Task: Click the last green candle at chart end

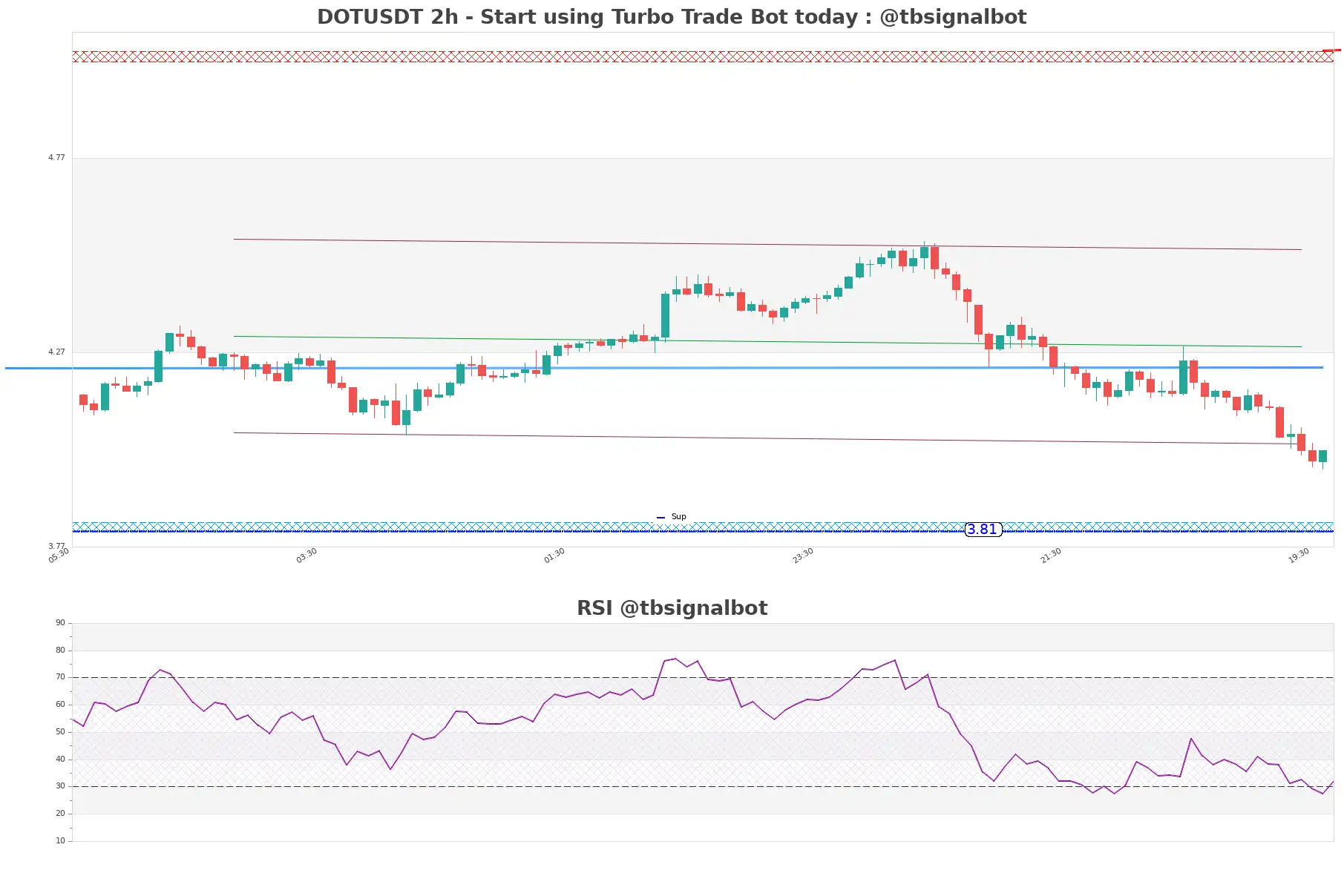Action: (x=1322, y=457)
